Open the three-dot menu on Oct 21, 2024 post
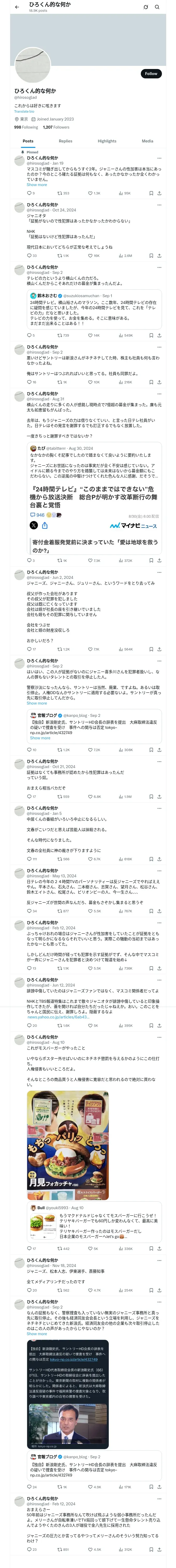This screenshot has width=176, height=1568. tap(160, 761)
